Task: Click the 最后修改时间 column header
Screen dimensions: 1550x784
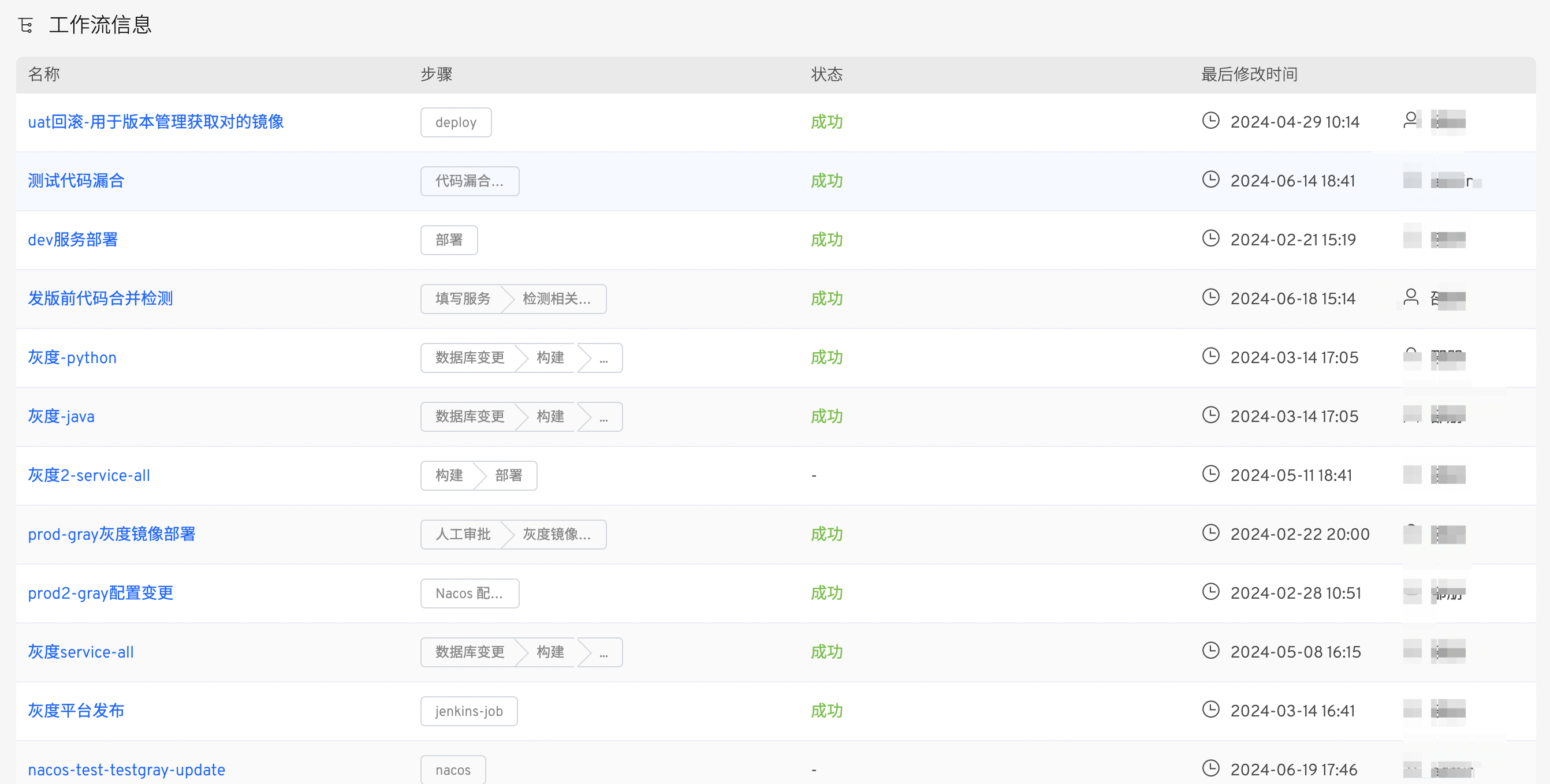Action: pyautogui.click(x=1249, y=74)
